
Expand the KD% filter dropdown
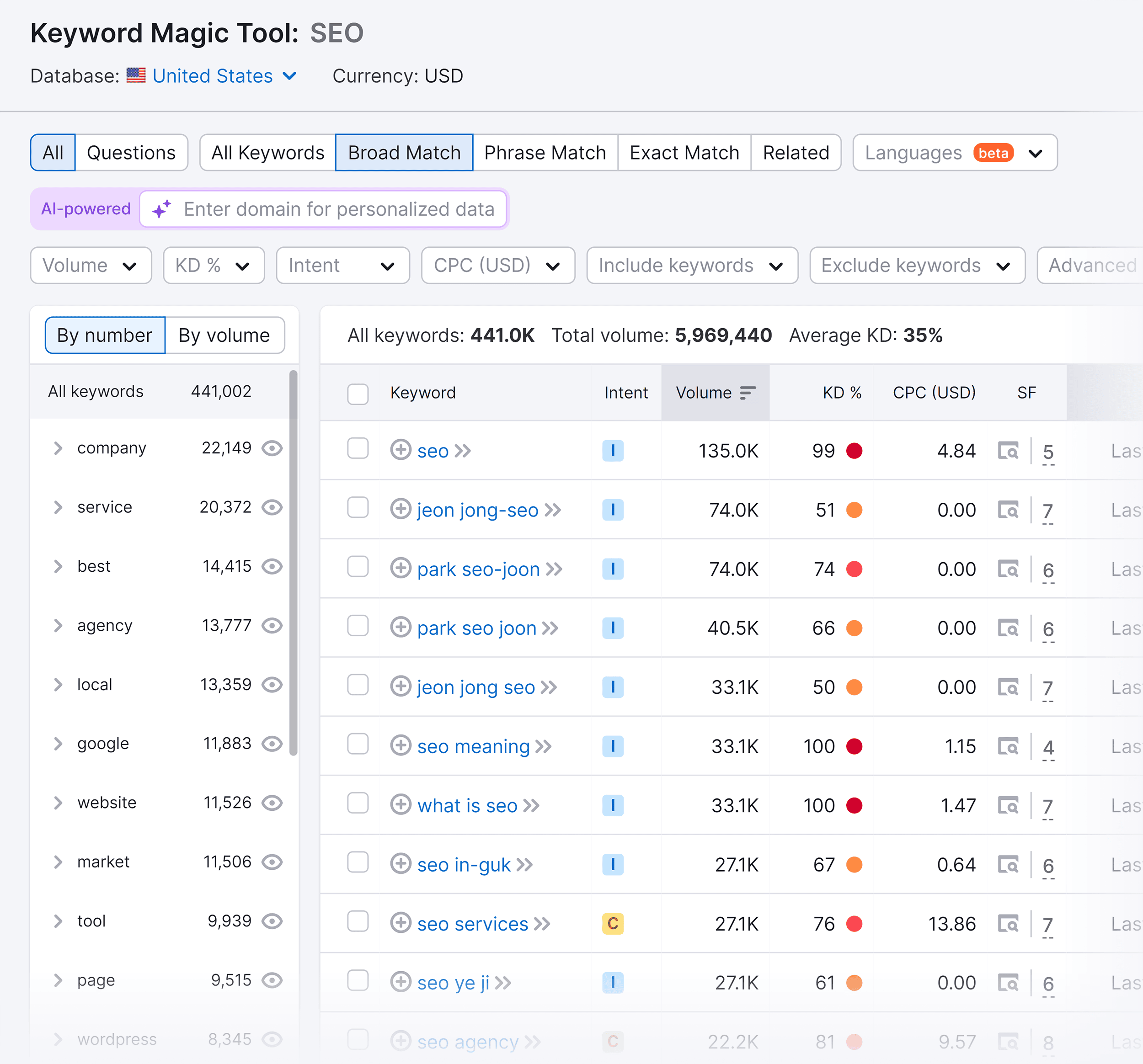click(209, 265)
